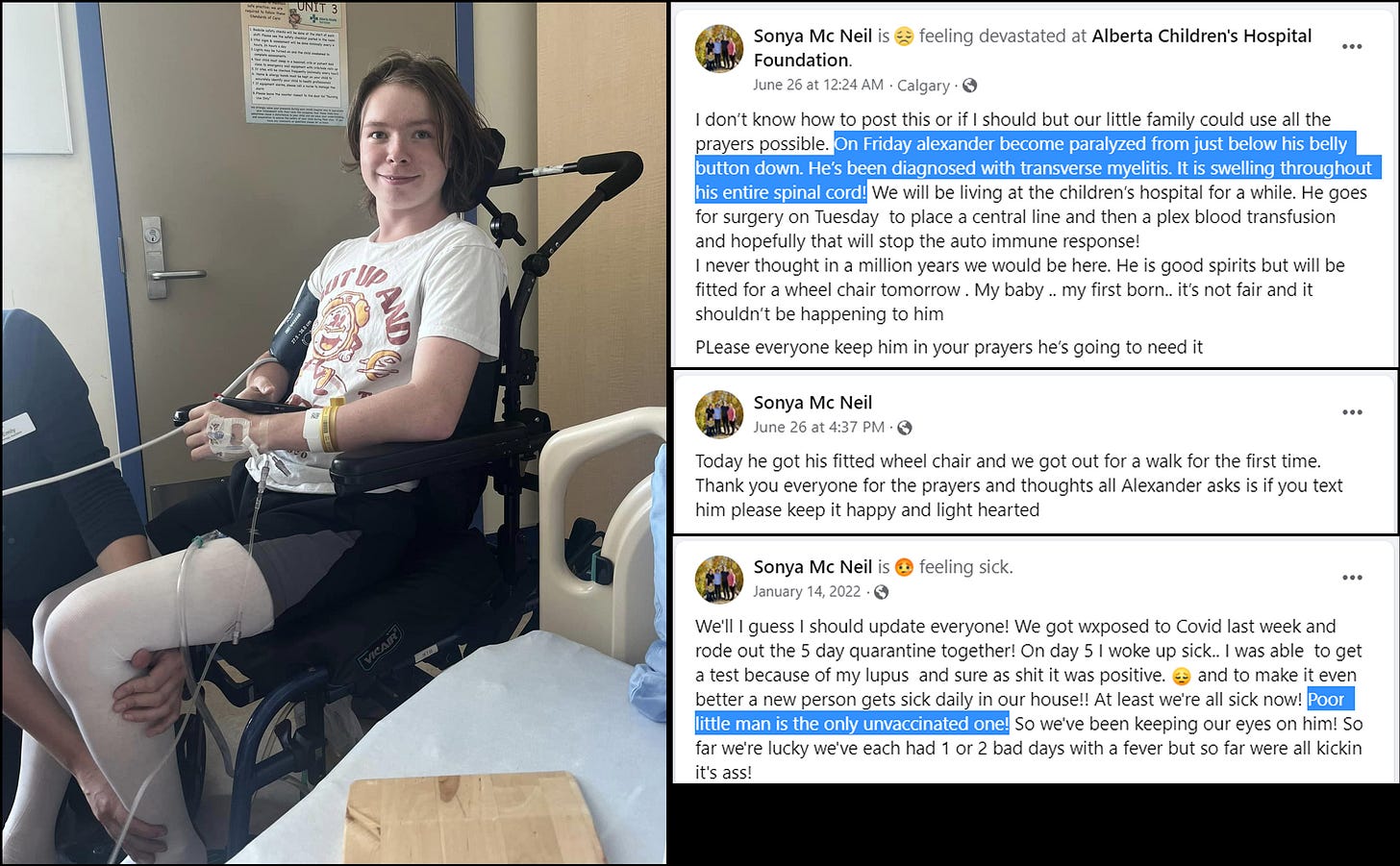Click the devastated emoji in the first post header
Viewport: 1400px width, 866px height.
[x=904, y=37]
